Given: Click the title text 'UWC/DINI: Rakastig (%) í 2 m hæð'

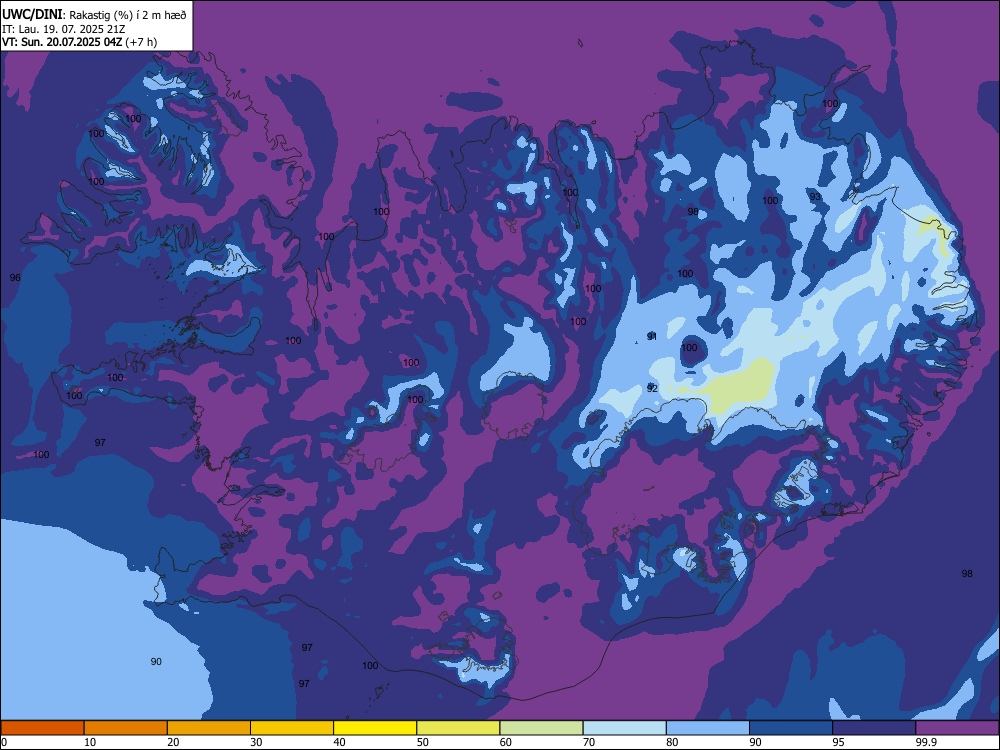Looking at the screenshot, I should coord(94,14).
